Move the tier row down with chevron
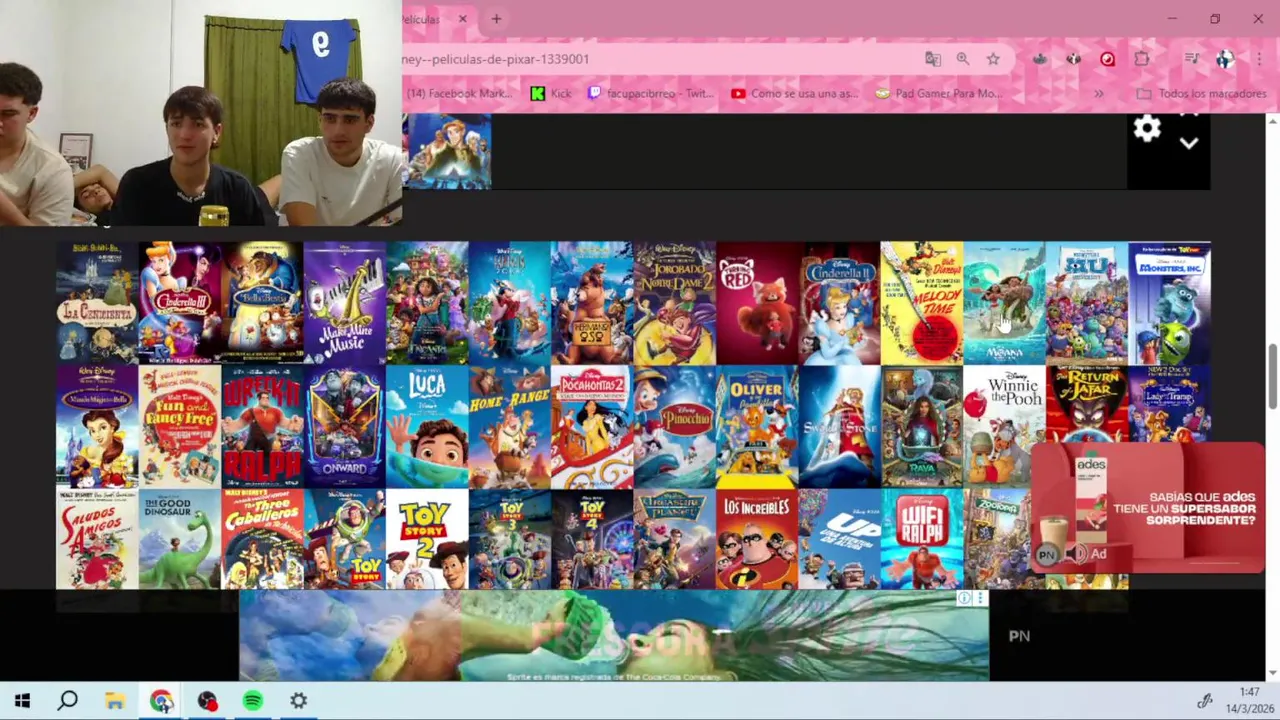The height and width of the screenshot is (720, 1280). point(1188,144)
